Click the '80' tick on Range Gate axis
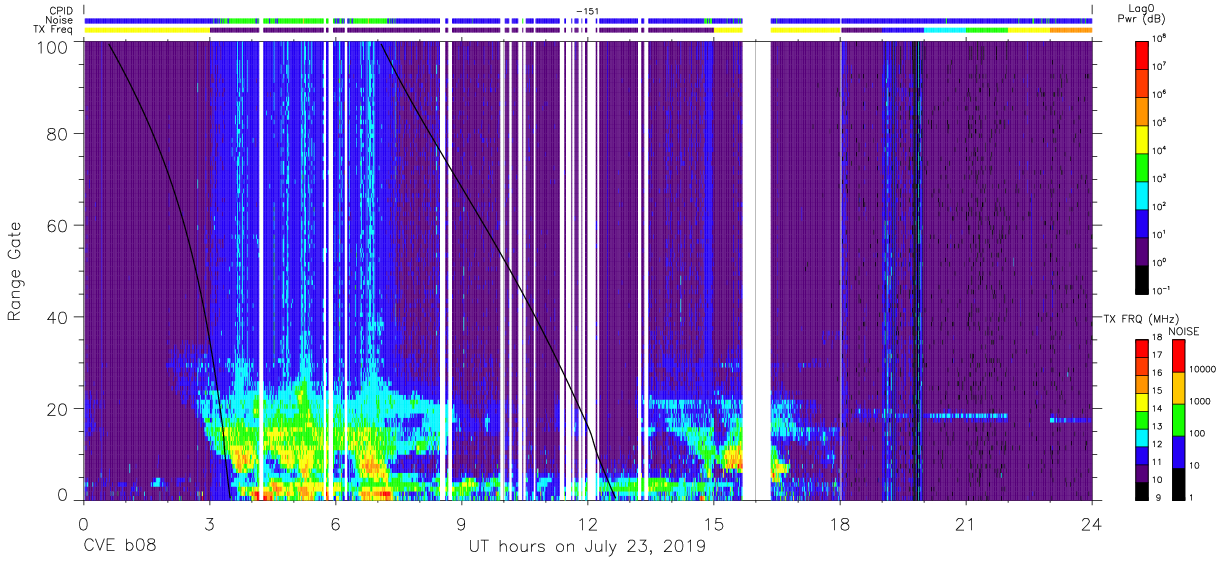 point(57,135)
